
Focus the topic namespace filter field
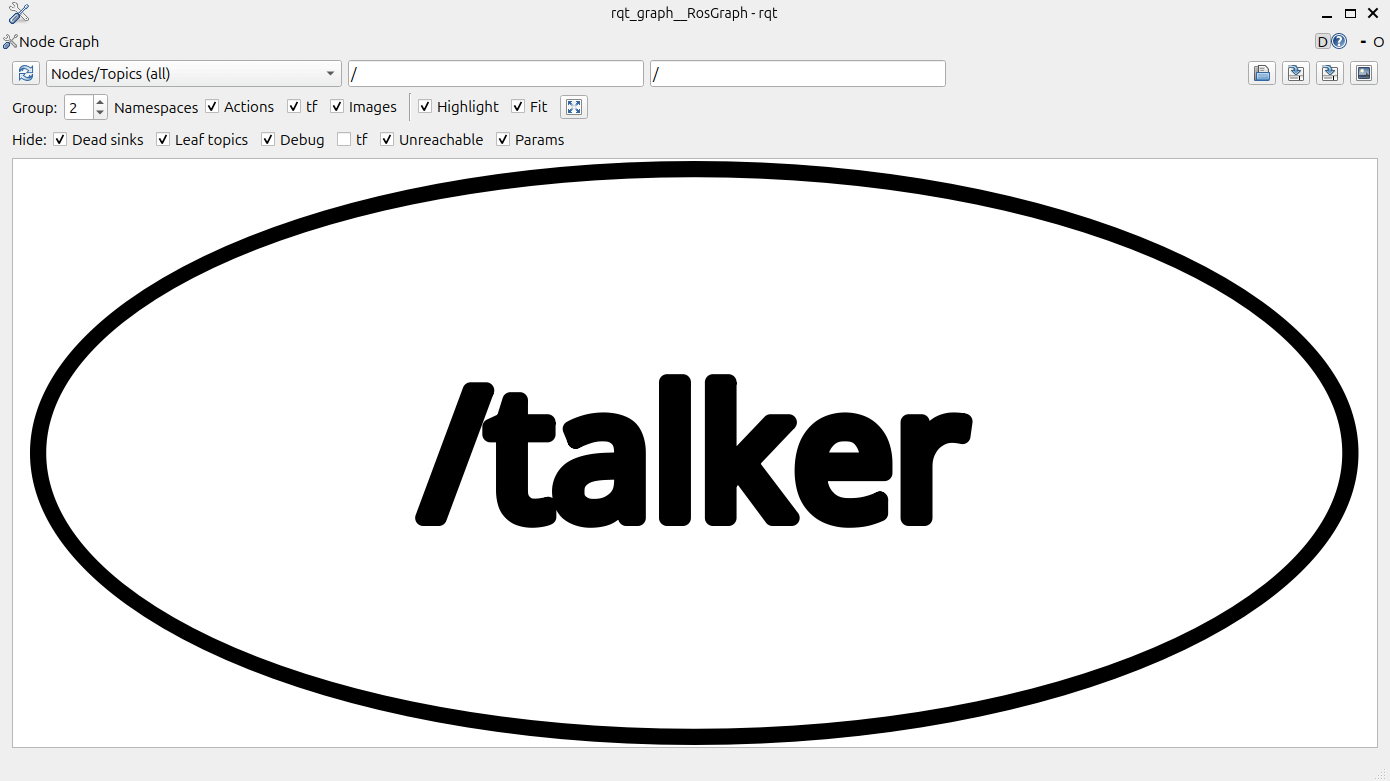(798, 74)
